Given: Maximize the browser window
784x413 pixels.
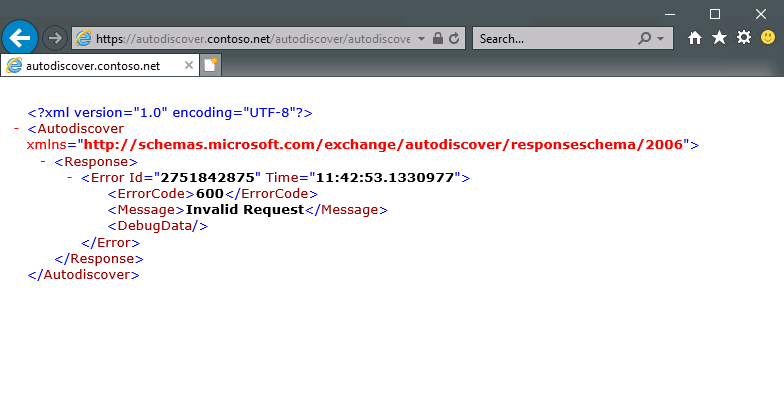Looking at the screenshot, I should 715,14.
